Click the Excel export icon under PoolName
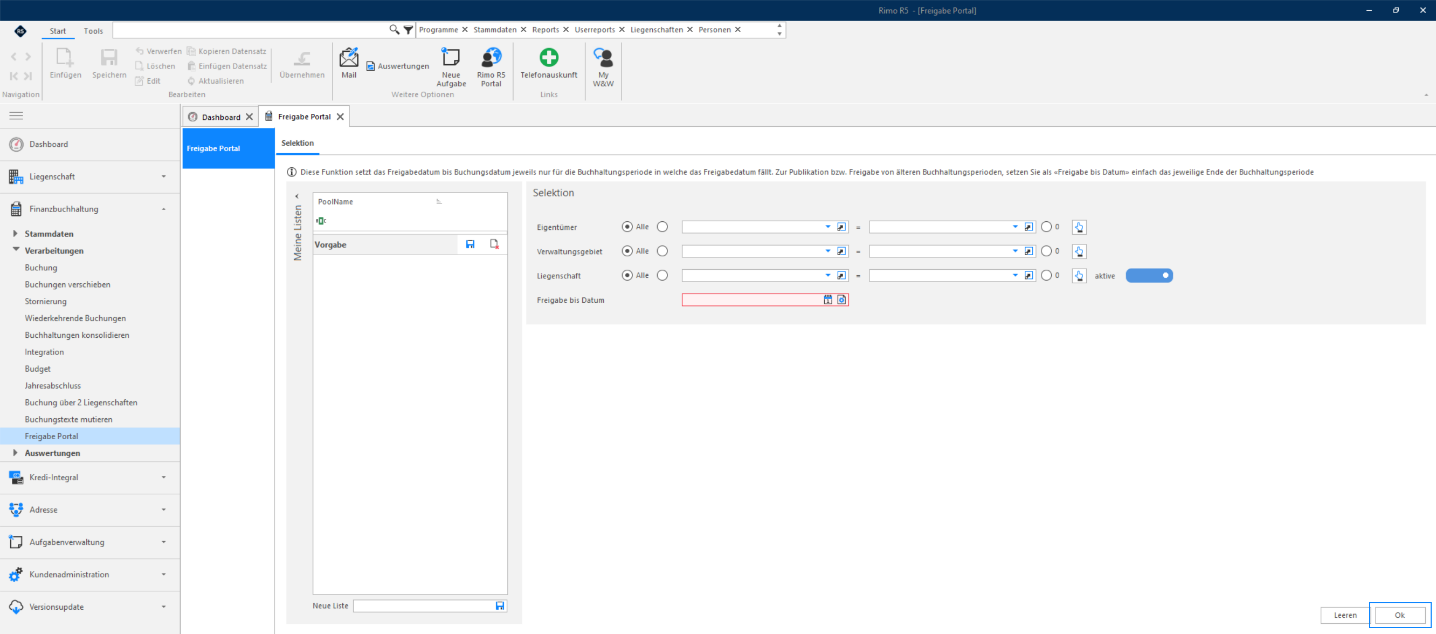This screenshot has width=1436, height=634. [321, 220]
